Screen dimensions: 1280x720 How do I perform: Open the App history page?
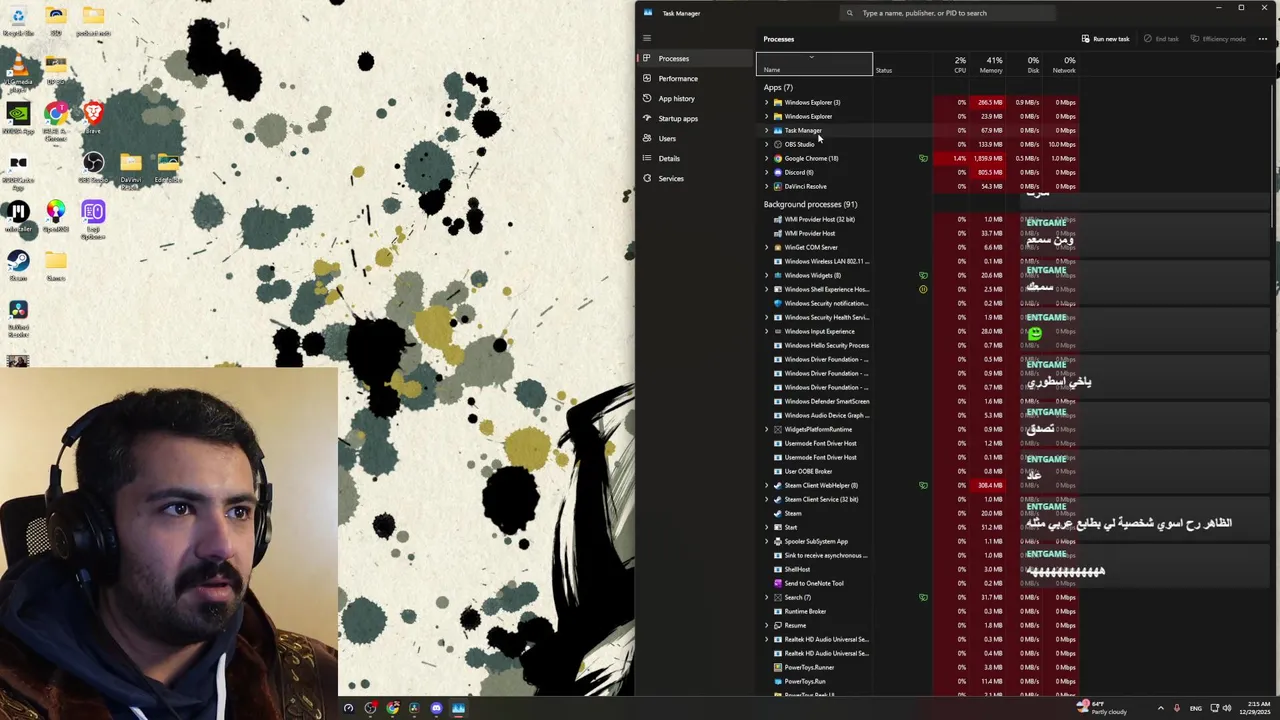[x=695, y=98]
